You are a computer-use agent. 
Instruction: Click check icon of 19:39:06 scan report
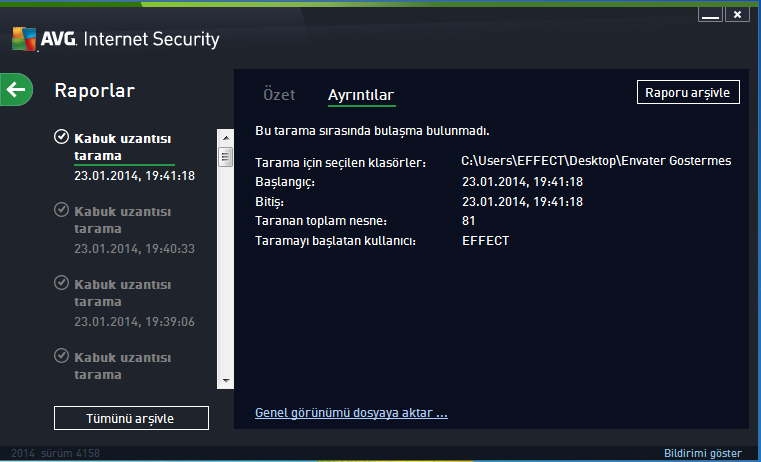click(x=61, y=282)
